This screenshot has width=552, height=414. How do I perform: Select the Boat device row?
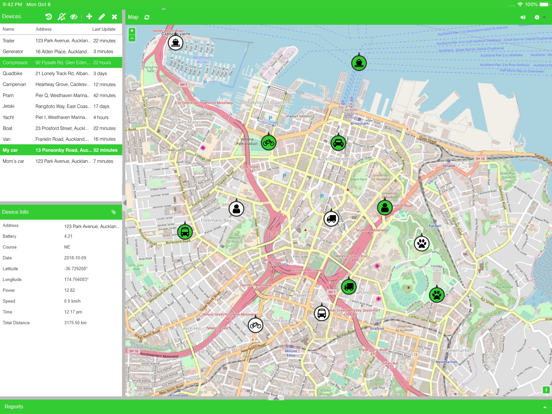tap(61, 128)
